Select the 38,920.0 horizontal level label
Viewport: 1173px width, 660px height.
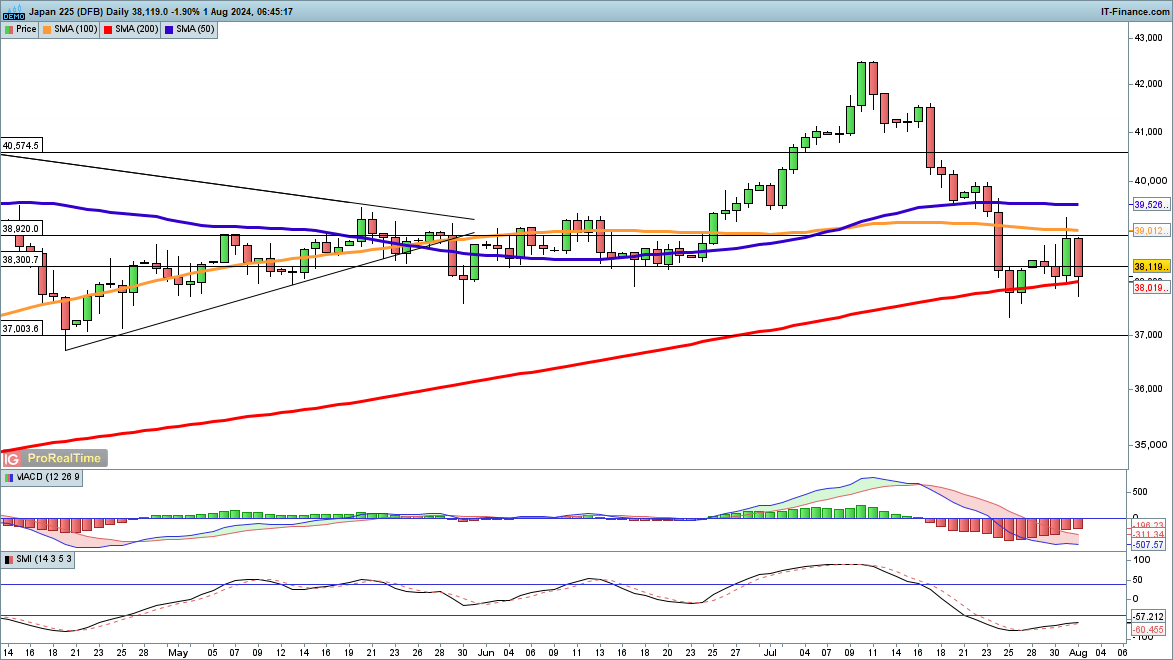point(21,228)
